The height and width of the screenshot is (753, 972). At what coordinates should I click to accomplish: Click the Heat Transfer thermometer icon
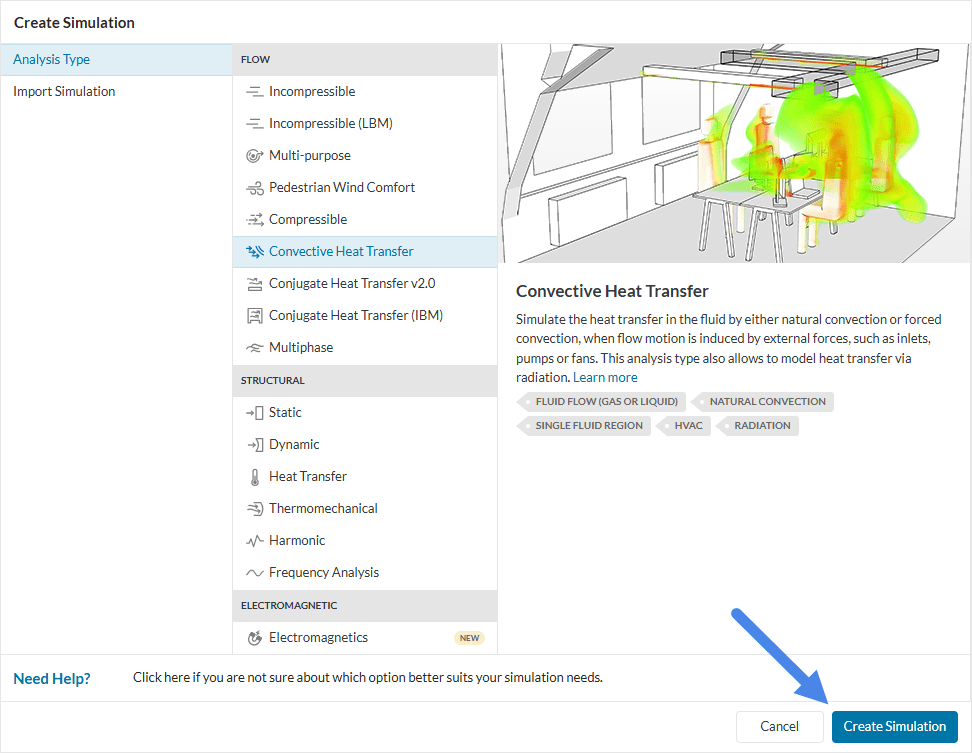[x=254, y=477]
